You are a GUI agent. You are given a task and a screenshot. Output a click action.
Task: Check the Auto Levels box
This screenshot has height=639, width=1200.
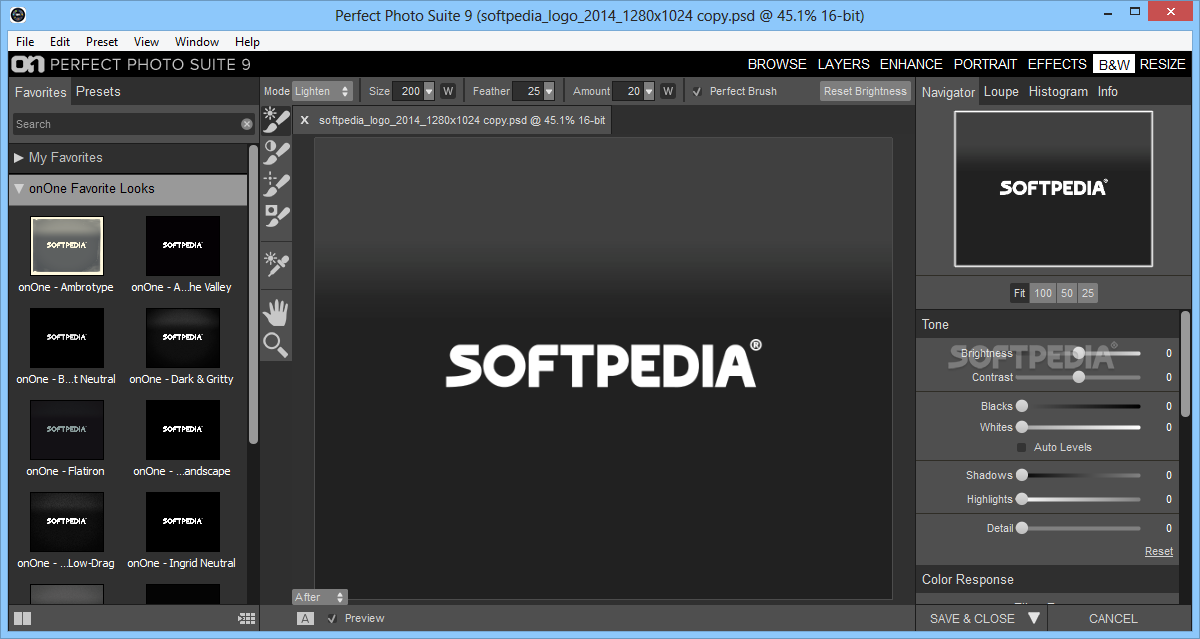tap(1022, 447)
